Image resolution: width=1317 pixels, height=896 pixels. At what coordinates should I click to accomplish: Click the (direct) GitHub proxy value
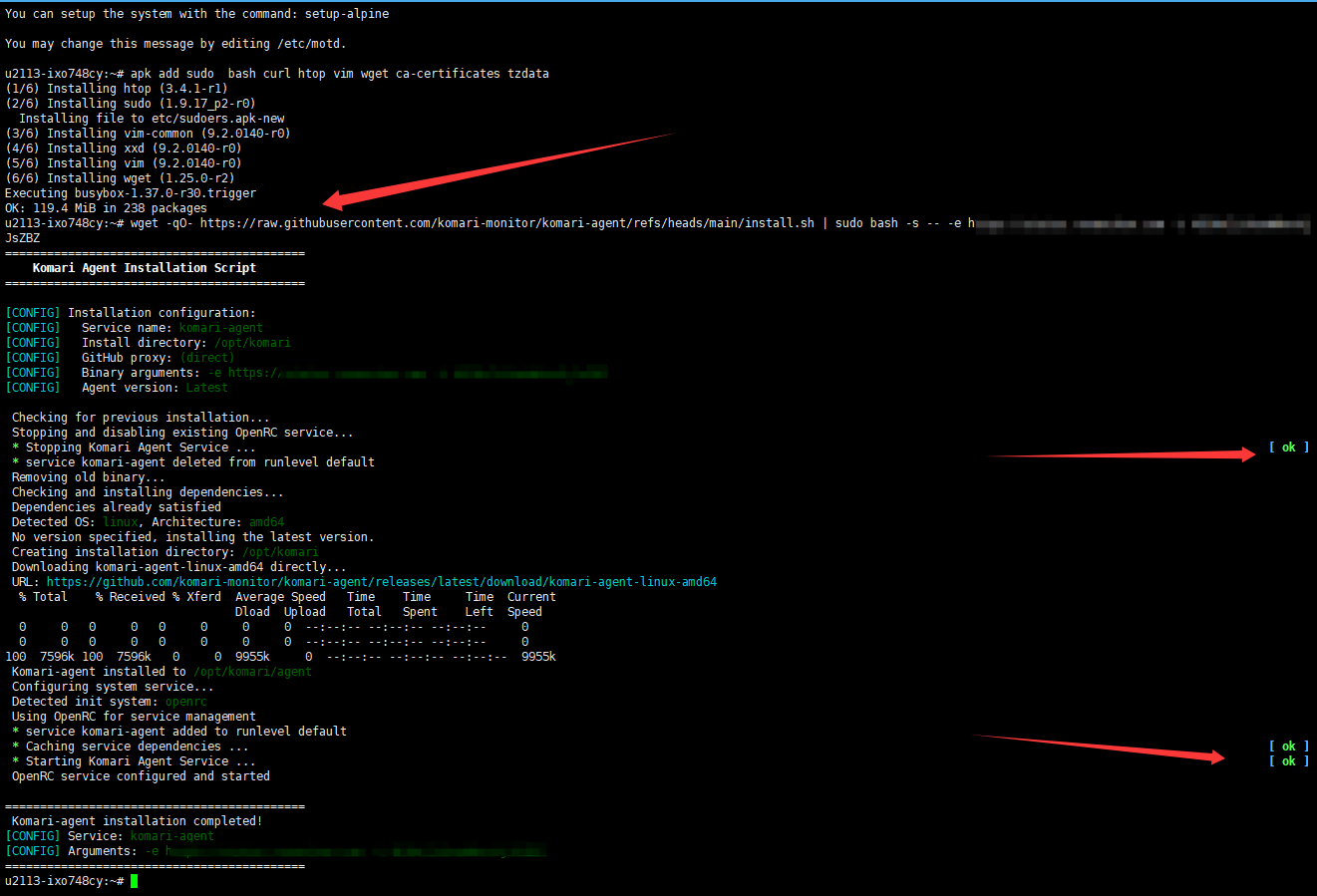click(207, 358)
